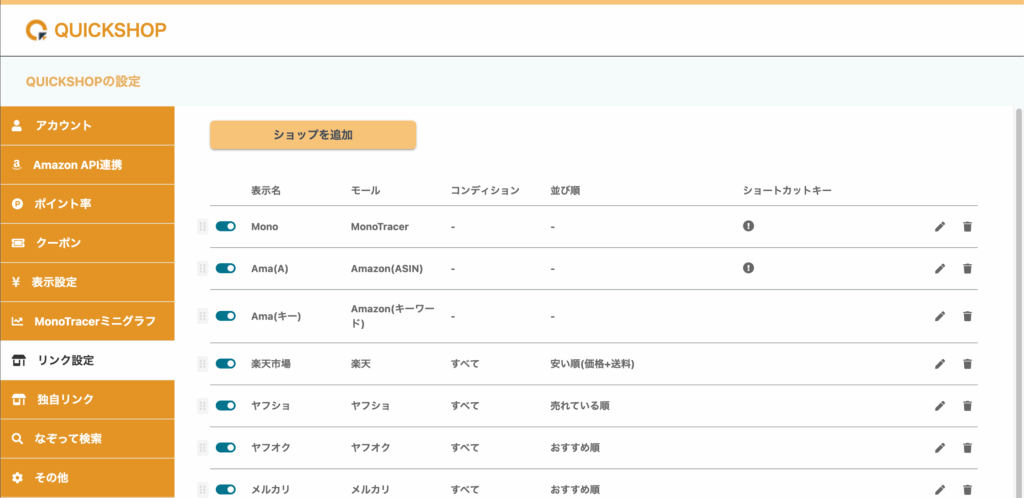Click the QUICKSHOPの設定 heading
Image resolution: width=1024 pixels, height=498 pixels.
83,82
